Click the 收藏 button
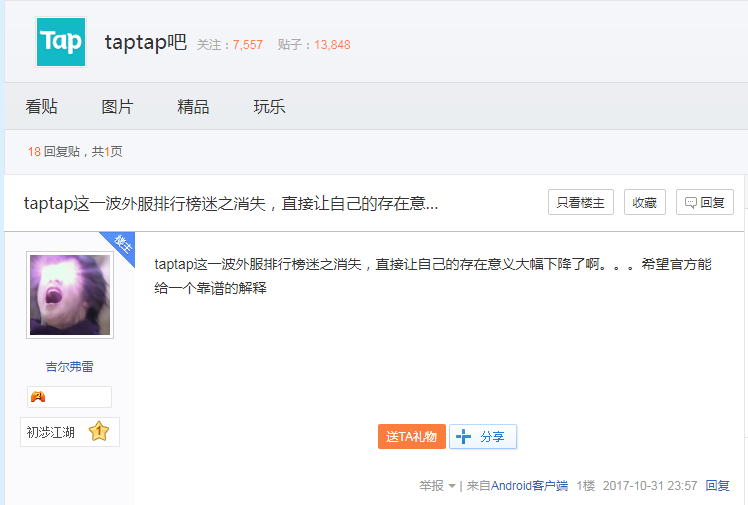748x505 pixels. coord(644,202)
